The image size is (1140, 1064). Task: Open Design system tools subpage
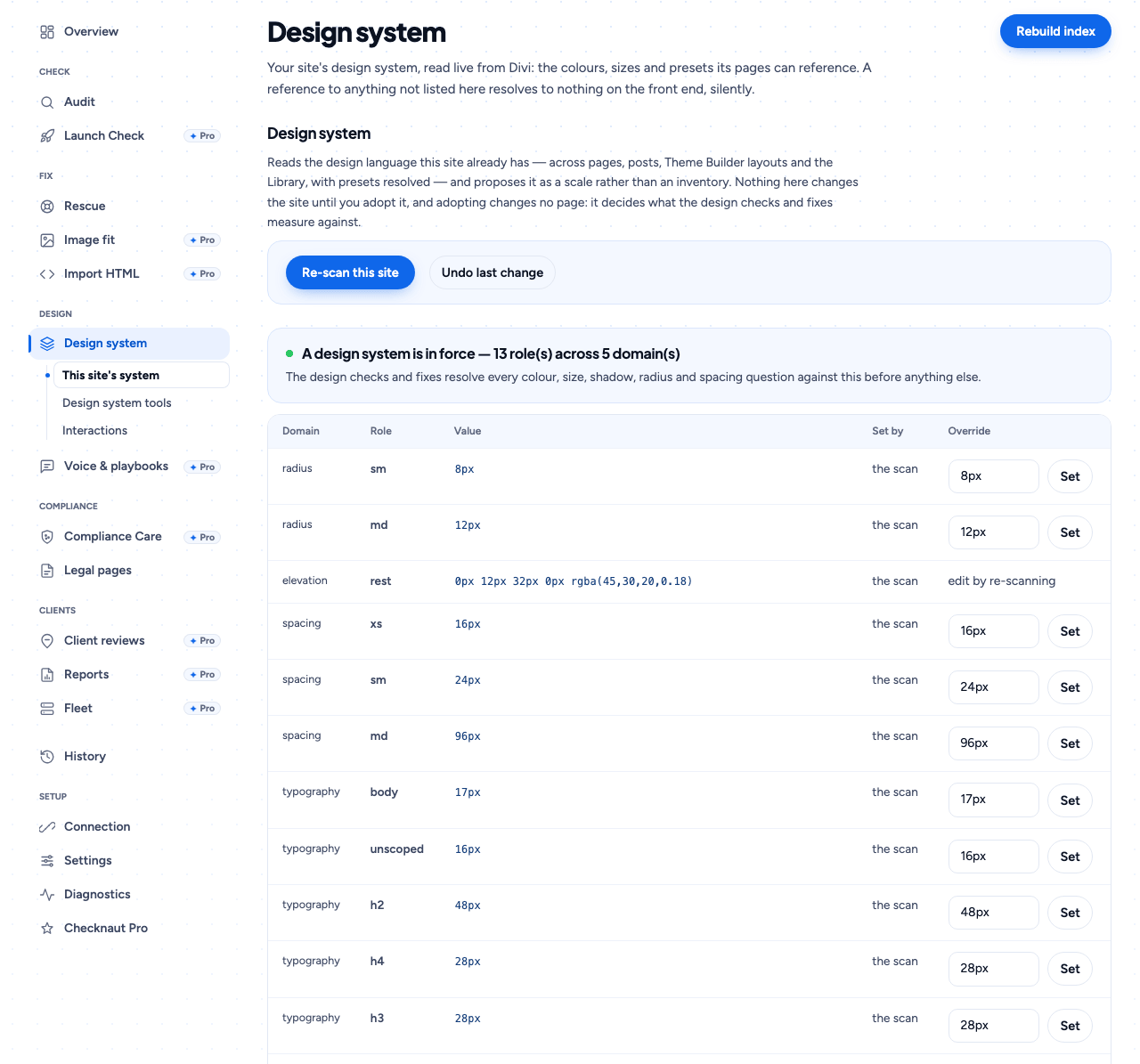pyautogui.click(x=117, y=403)
